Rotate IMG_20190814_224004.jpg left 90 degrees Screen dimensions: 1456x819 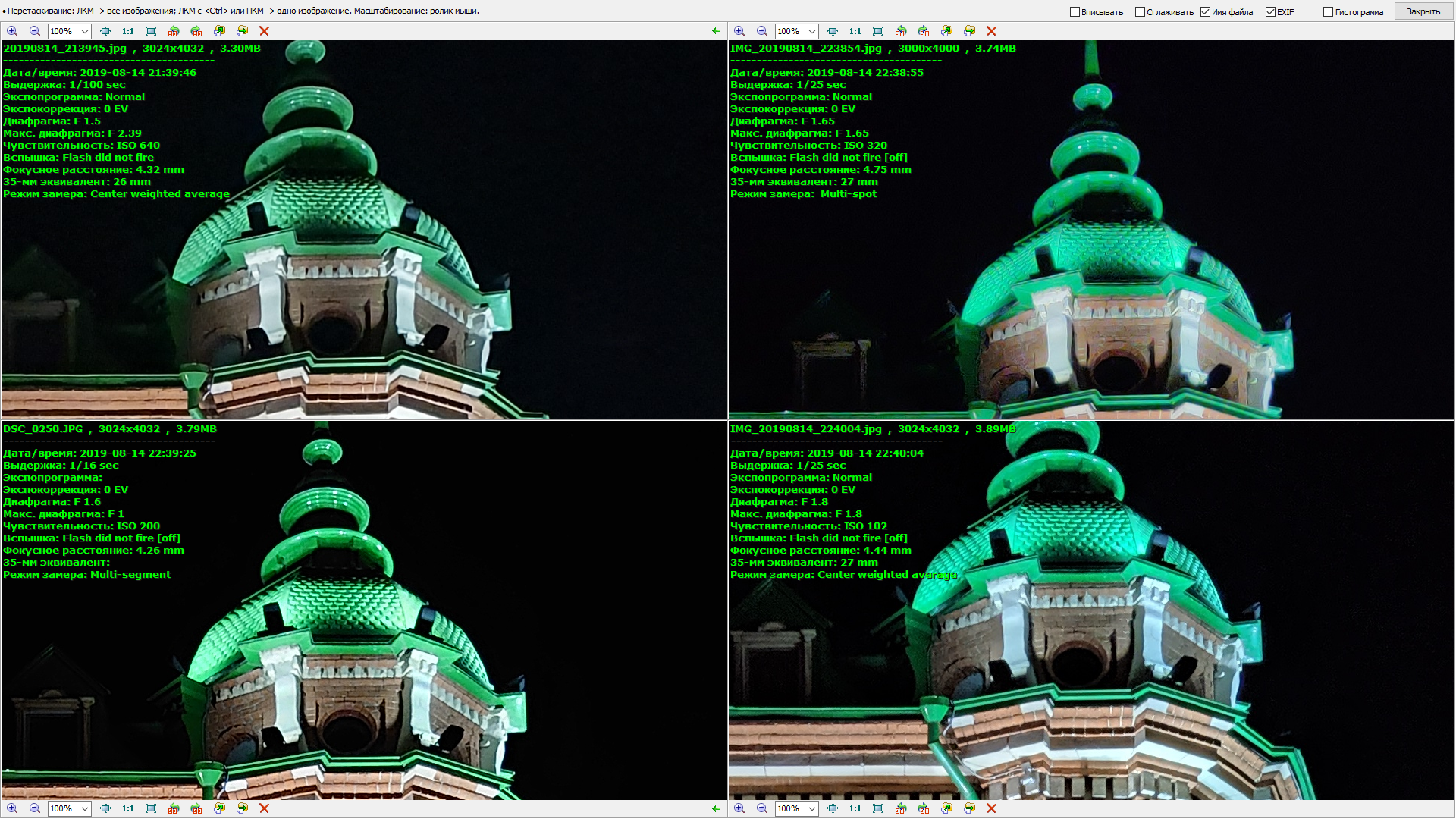pos(901,808)
